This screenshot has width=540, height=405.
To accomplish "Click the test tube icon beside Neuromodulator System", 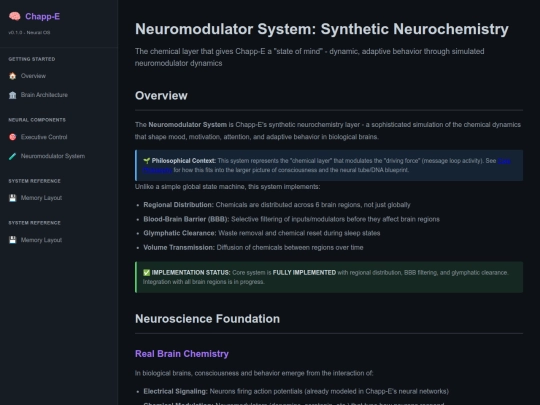I will pos(13,156).
